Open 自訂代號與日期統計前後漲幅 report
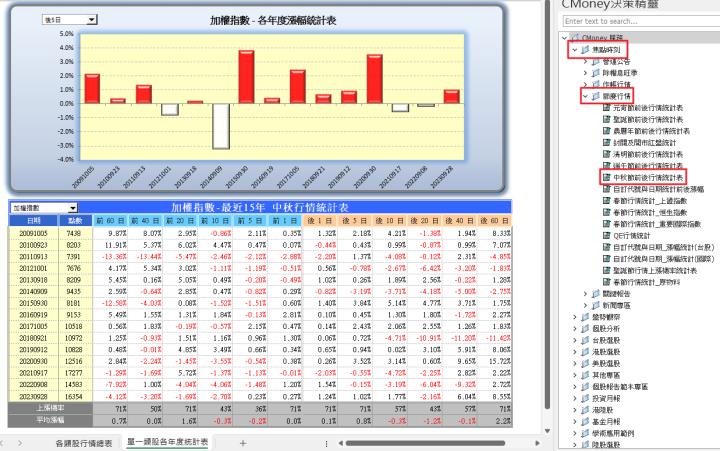 658,189
